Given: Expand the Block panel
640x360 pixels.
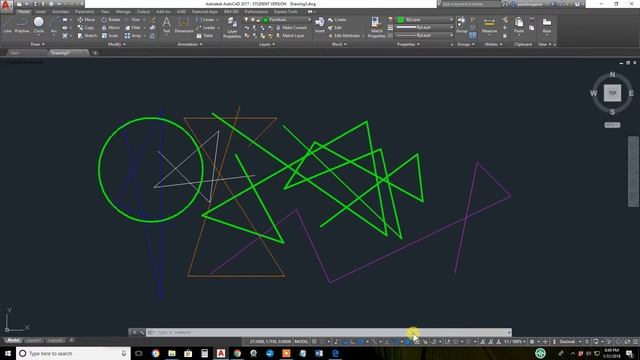Looking at the screenshot, I should tap(339, 44).
